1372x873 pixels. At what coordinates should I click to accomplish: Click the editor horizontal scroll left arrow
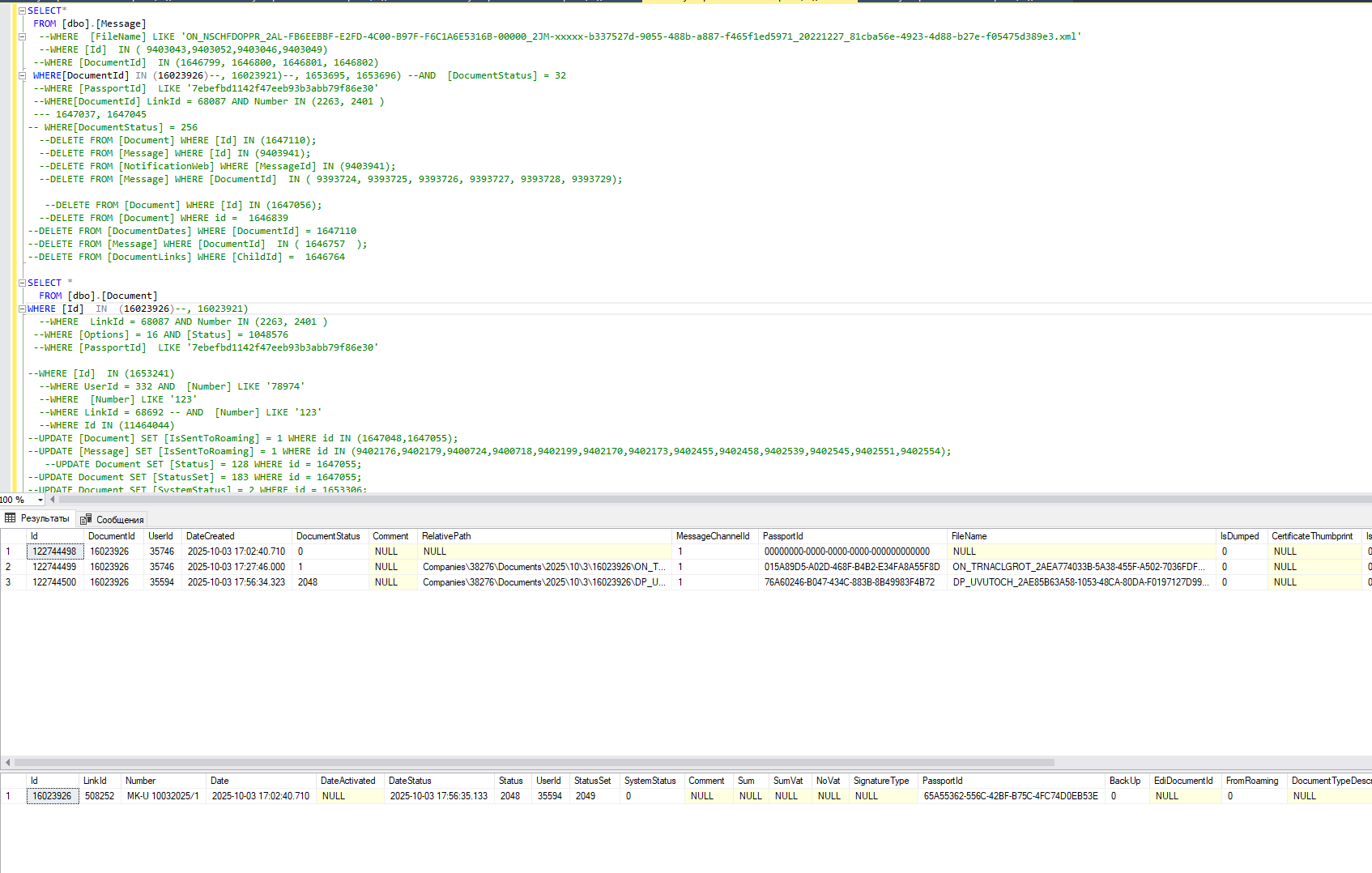pos(53,500)
